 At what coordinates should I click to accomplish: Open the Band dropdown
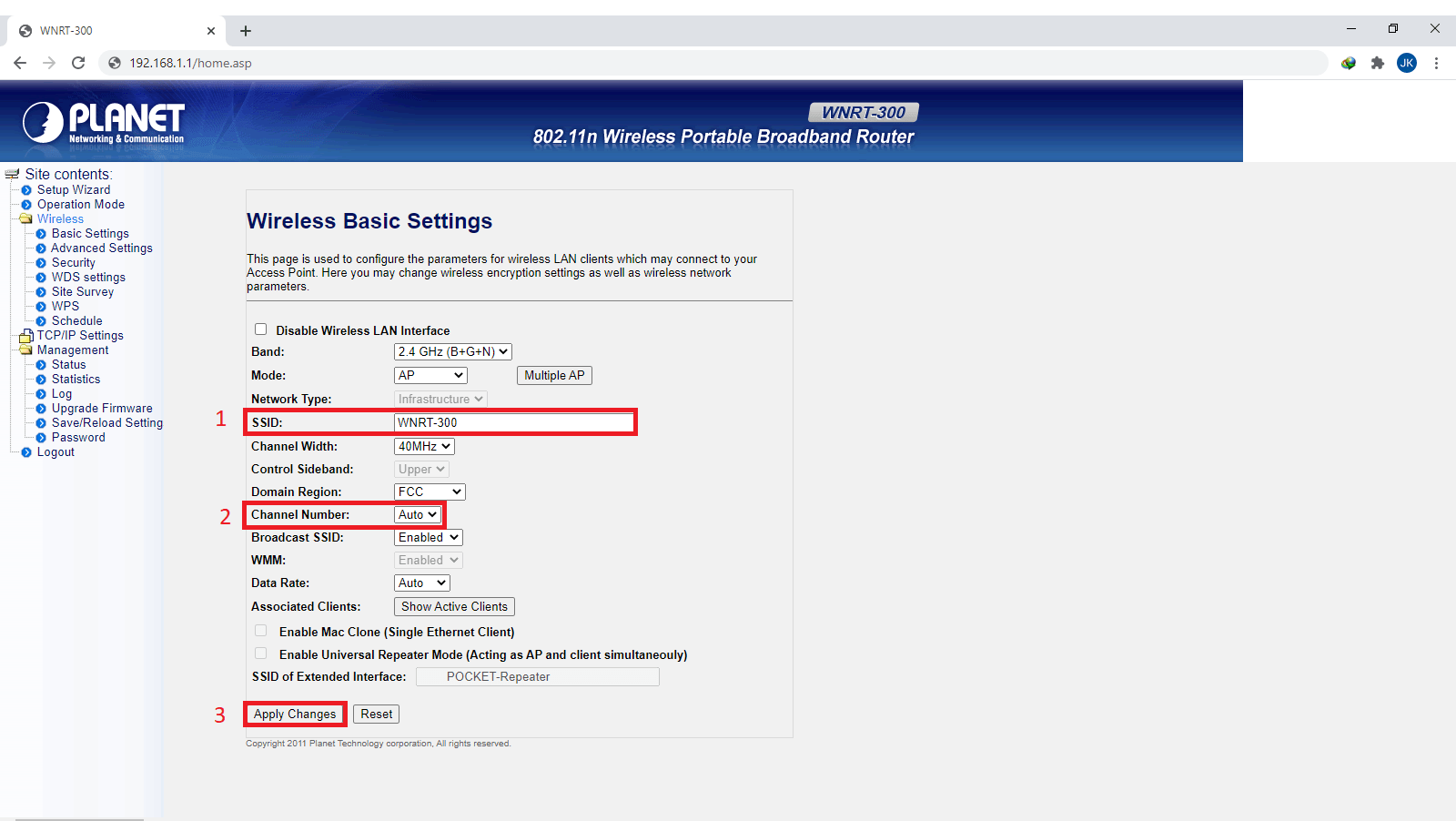click(453, 351)
